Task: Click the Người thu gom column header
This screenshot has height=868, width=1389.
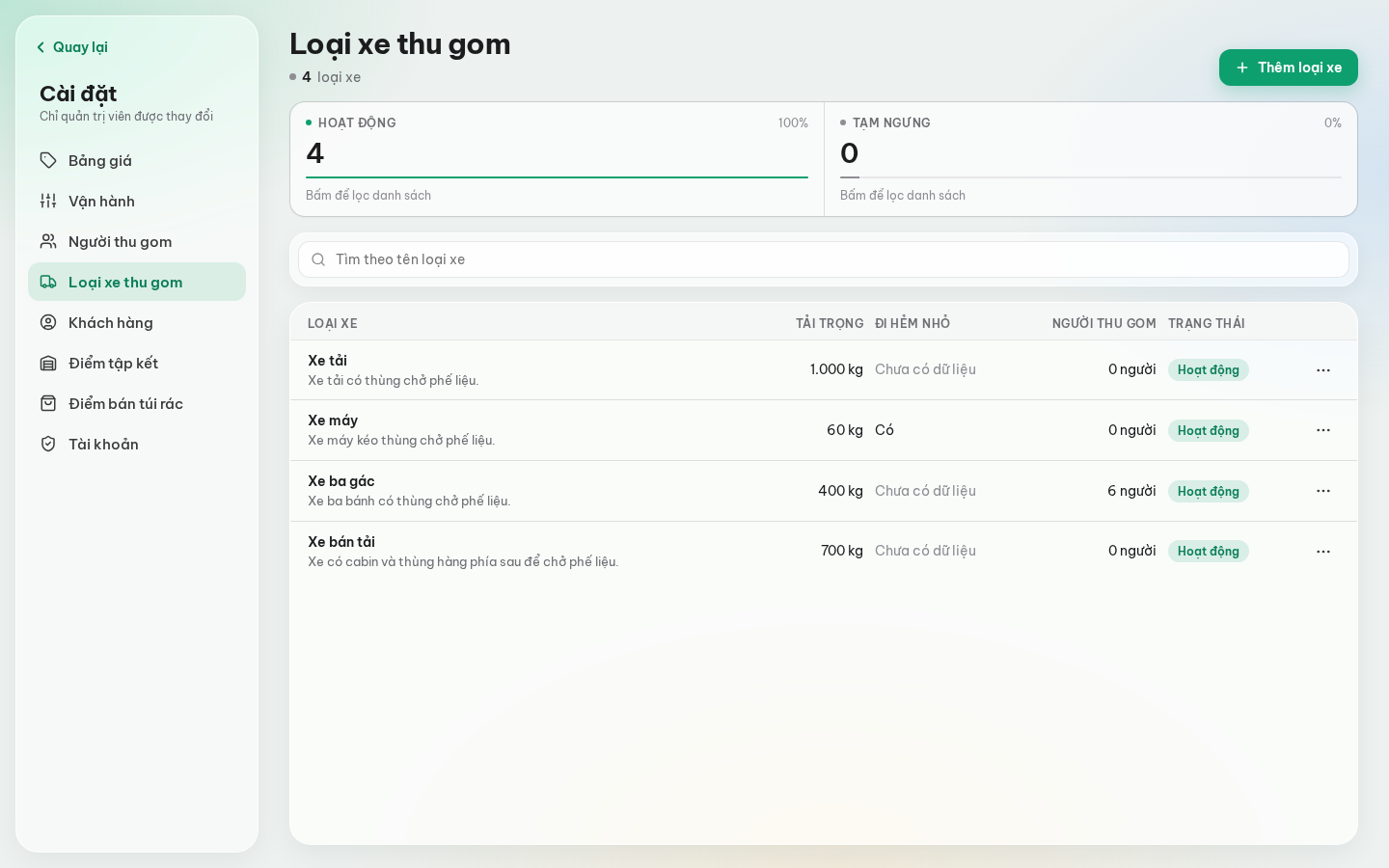Action: [1103, 323]
